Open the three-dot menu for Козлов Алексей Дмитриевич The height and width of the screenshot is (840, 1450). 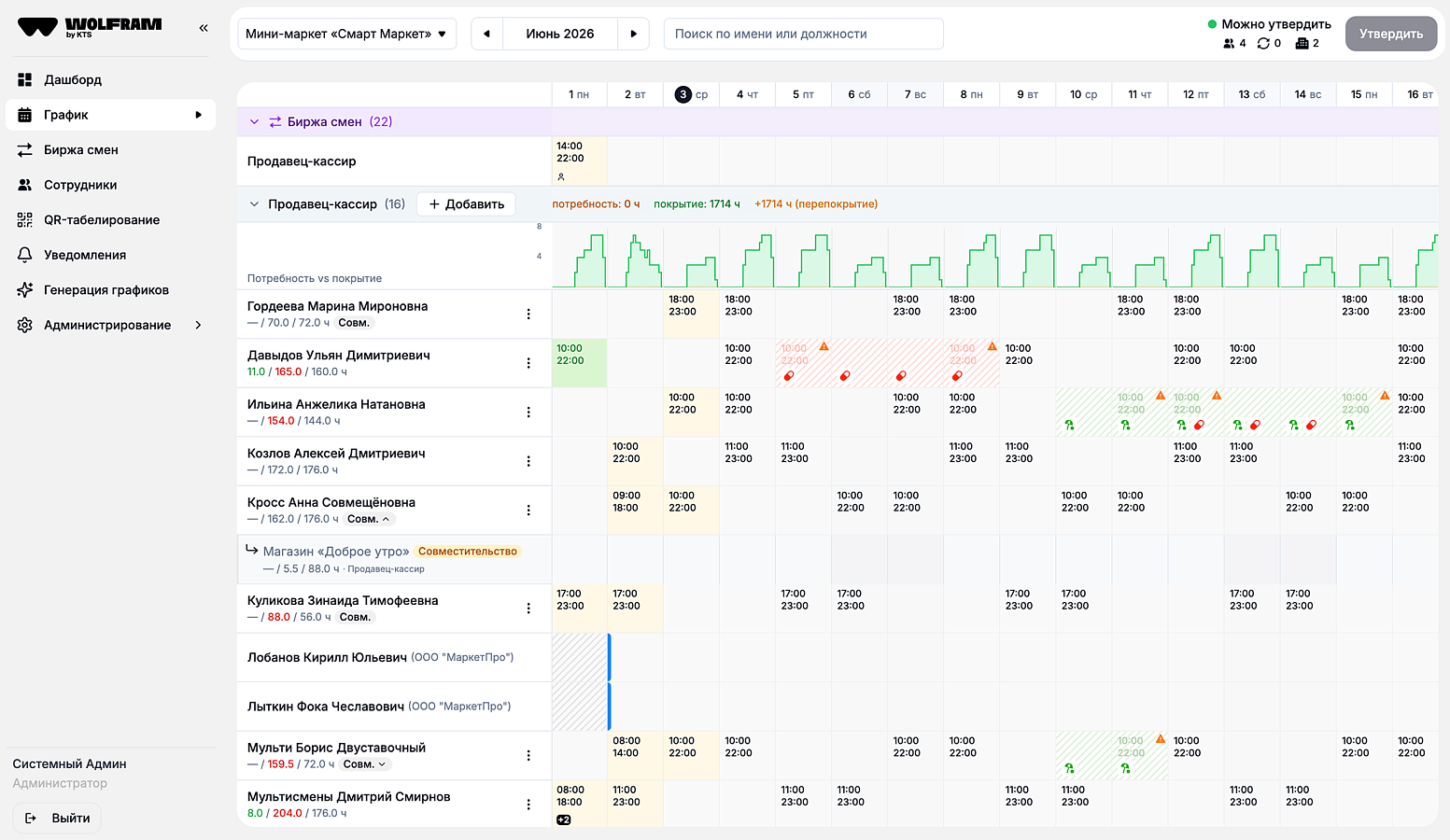pos(528,461)
